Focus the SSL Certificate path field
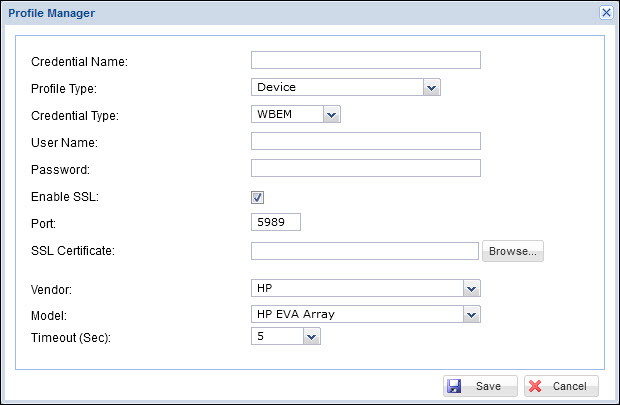The image size is (620, 405). point(365,250)
